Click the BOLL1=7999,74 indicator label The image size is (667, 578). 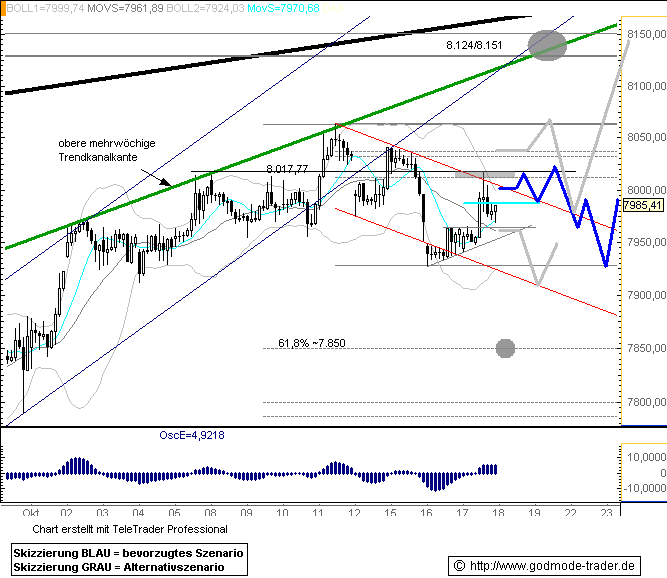click(x=45, y=8)
